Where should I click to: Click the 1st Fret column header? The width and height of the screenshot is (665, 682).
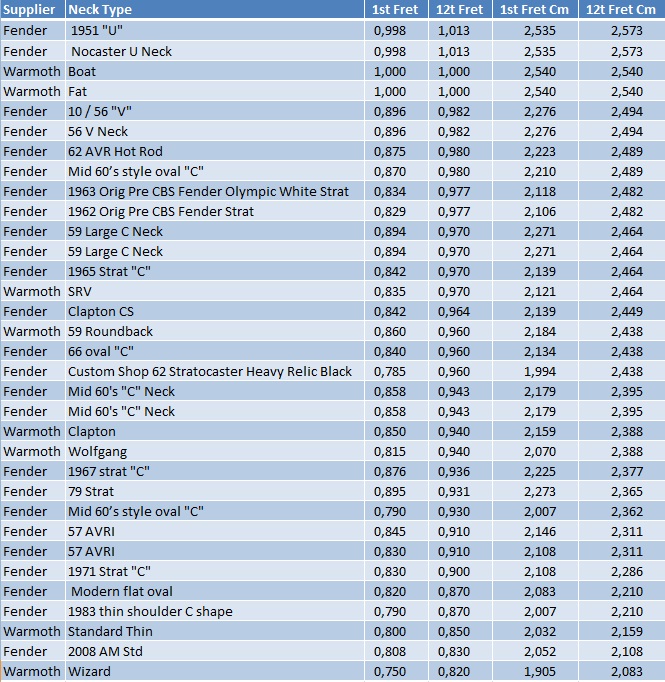click(x=396, y=10)
